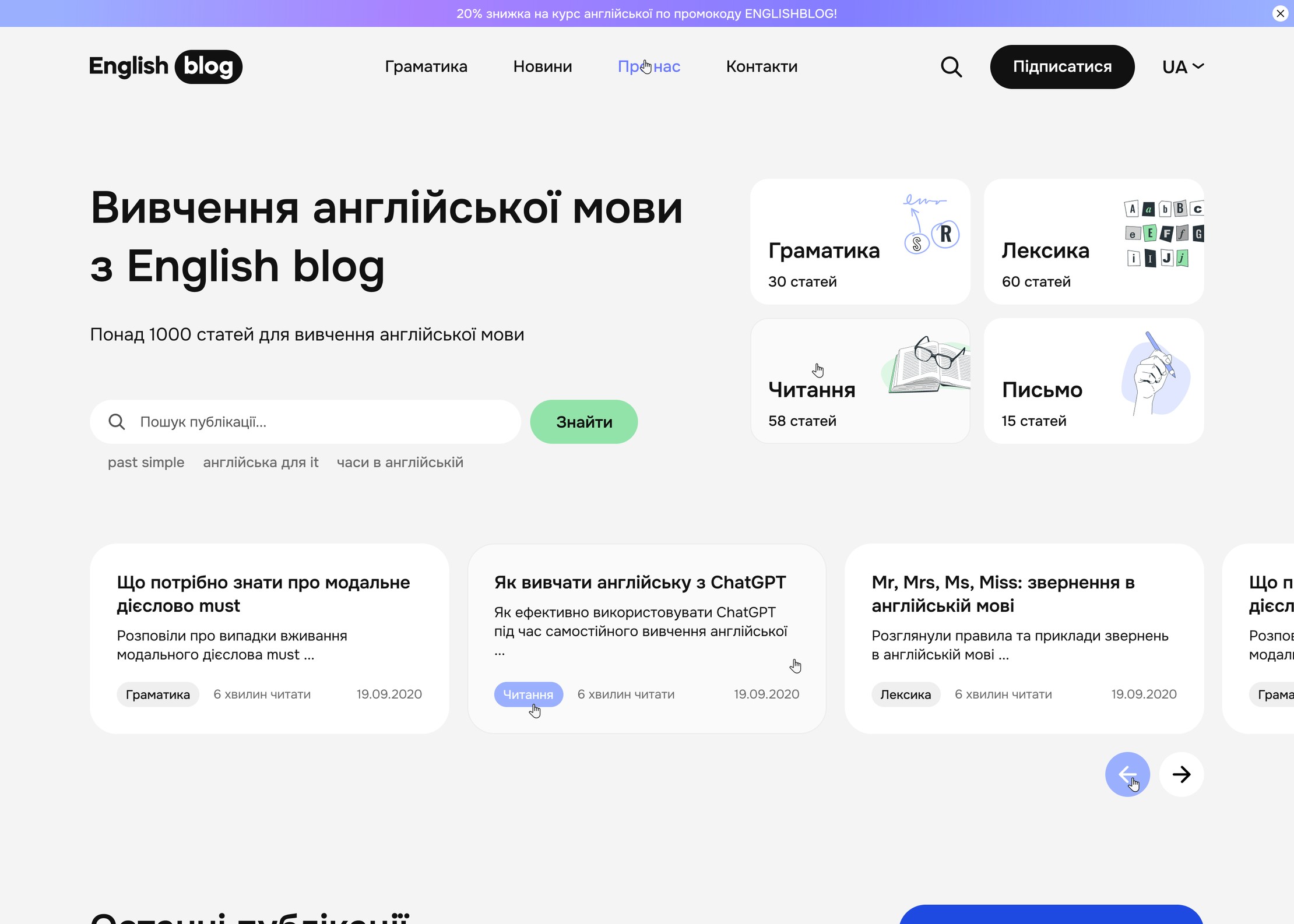Select 'часи в англійській' suggestion

[400, 463]
